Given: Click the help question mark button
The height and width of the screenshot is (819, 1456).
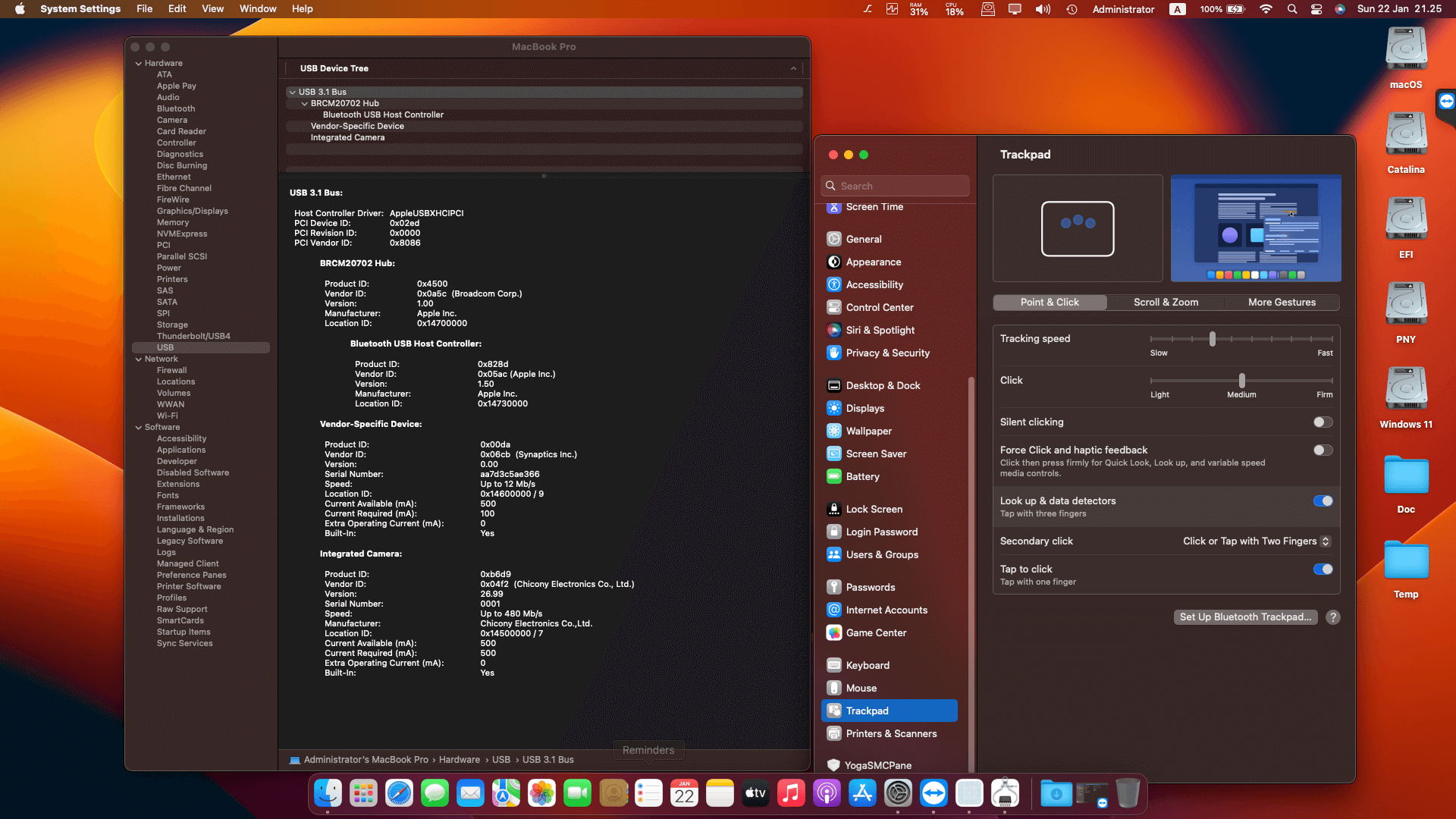Looking at the screenshot, I should (x=1333, y=617).
